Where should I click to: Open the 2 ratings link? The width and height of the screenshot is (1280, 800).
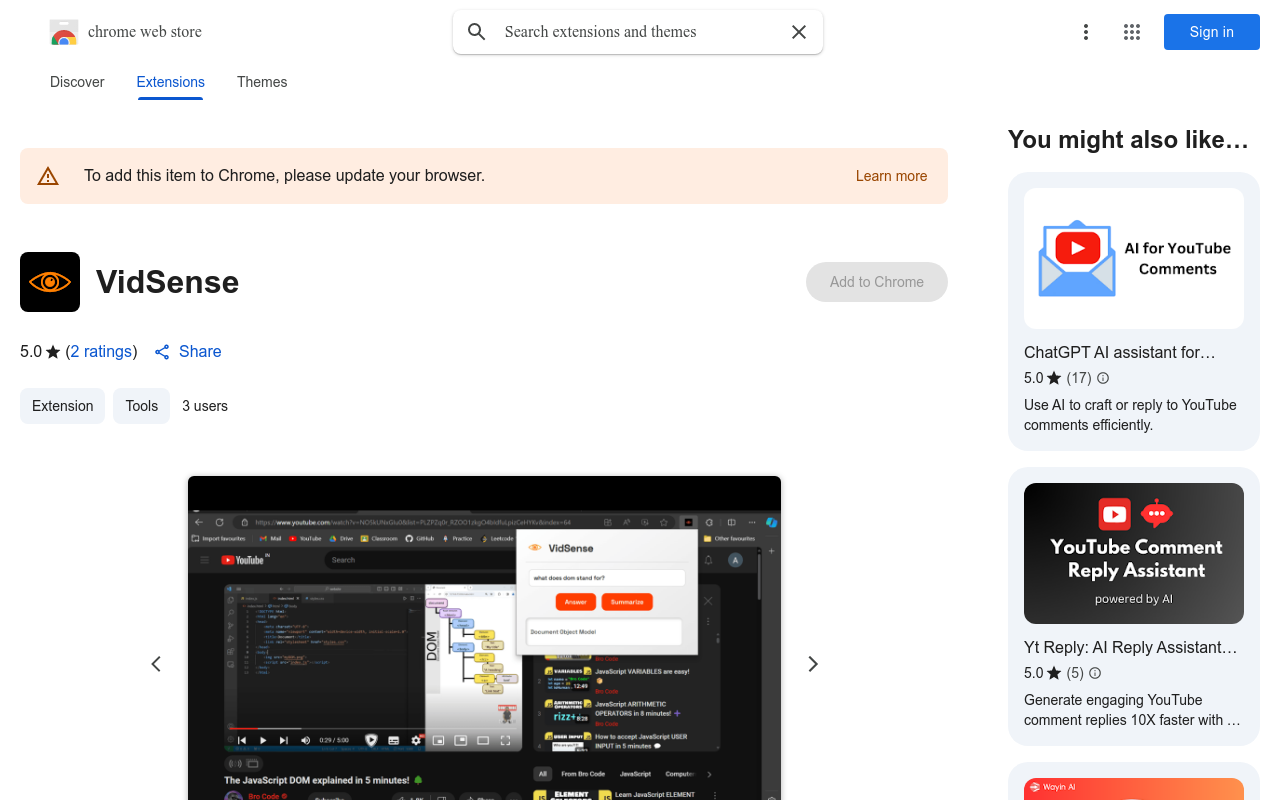point(102,352)
